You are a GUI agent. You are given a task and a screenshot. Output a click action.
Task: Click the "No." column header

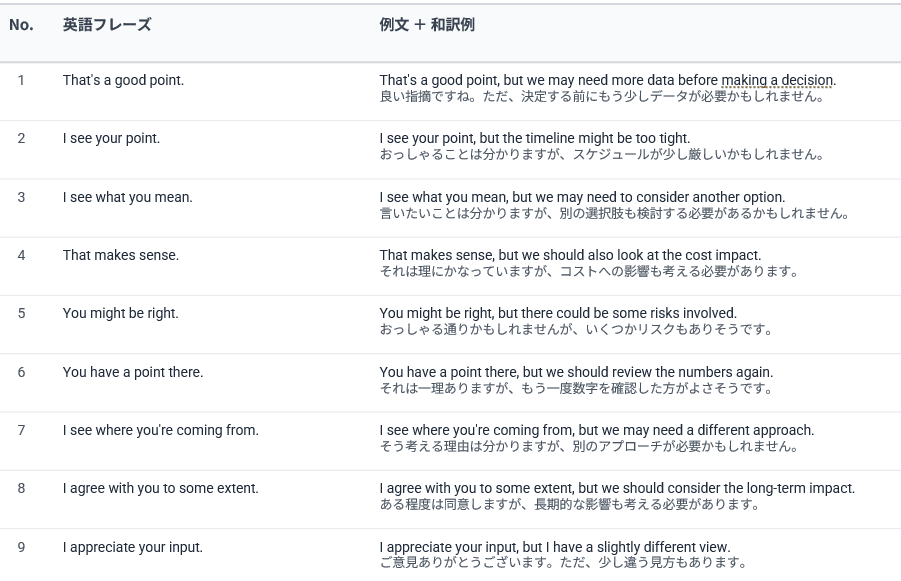point(21,25)
